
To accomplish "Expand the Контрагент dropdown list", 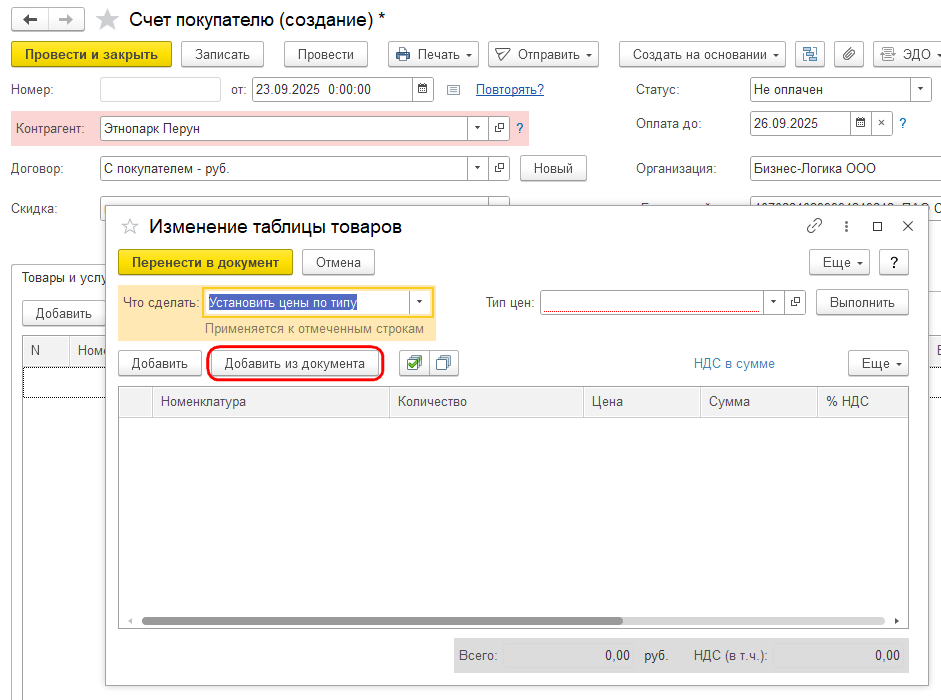I will coord(478,128).
